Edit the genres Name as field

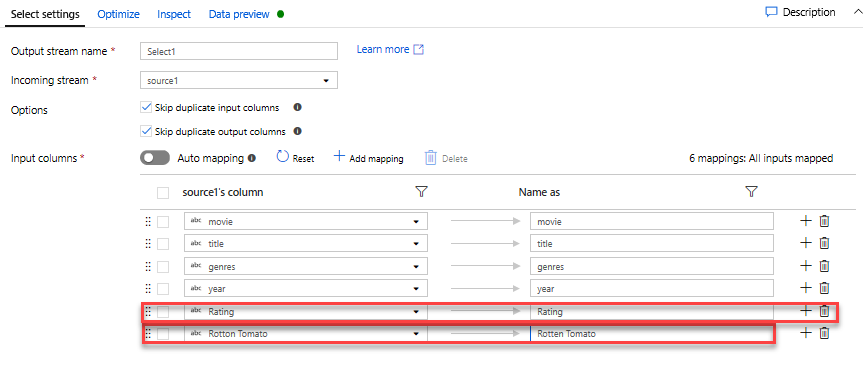tap(652, 267)
